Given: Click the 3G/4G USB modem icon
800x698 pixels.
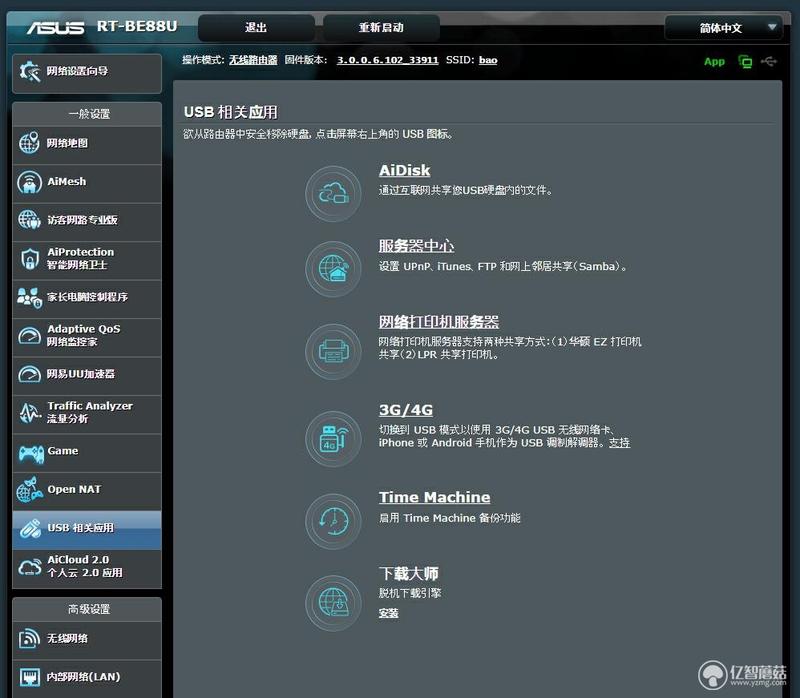Looking at the screenshot, I should [333, 439].
